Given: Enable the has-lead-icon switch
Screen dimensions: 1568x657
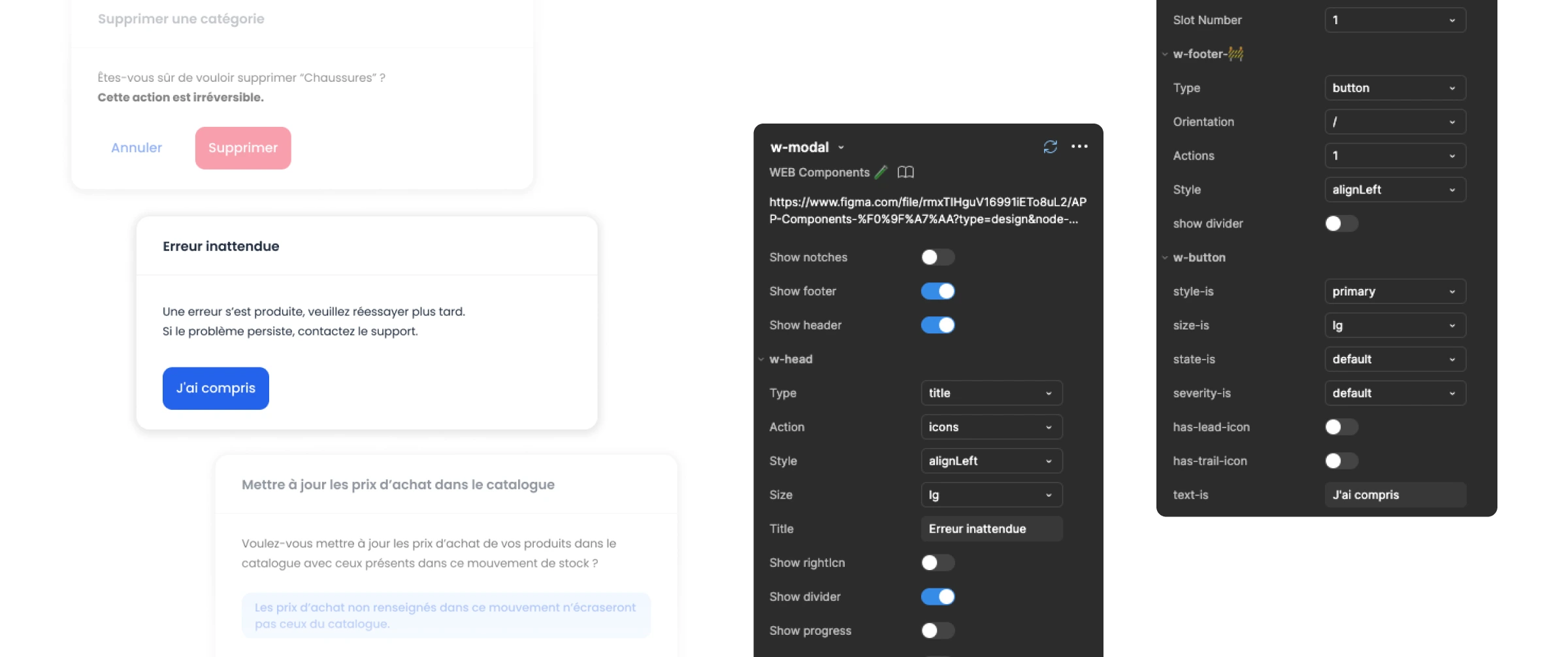Looking at the screenshot, I should pos(1341,428).
